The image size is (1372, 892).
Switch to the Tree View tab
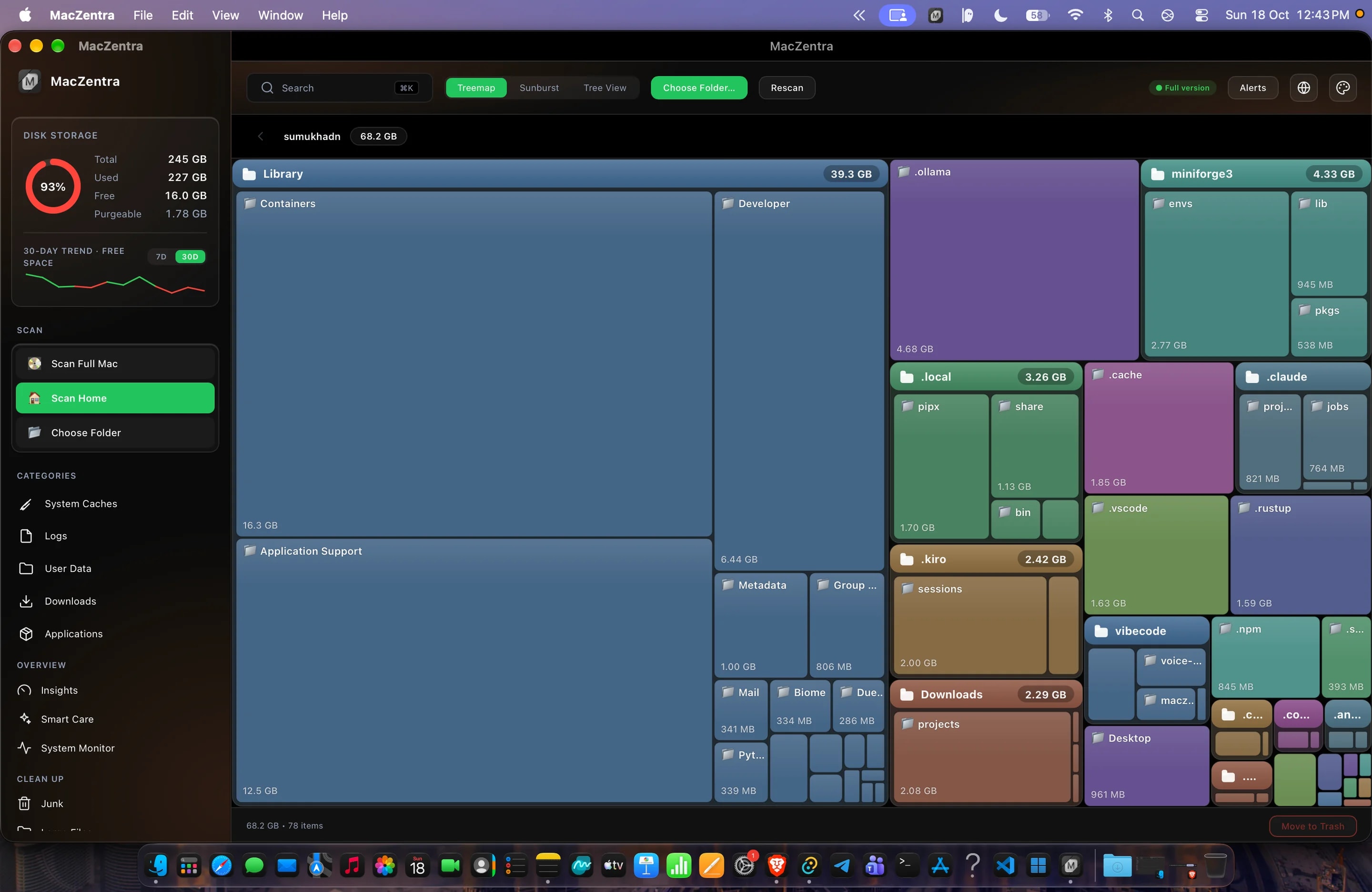tap(605, 88)
